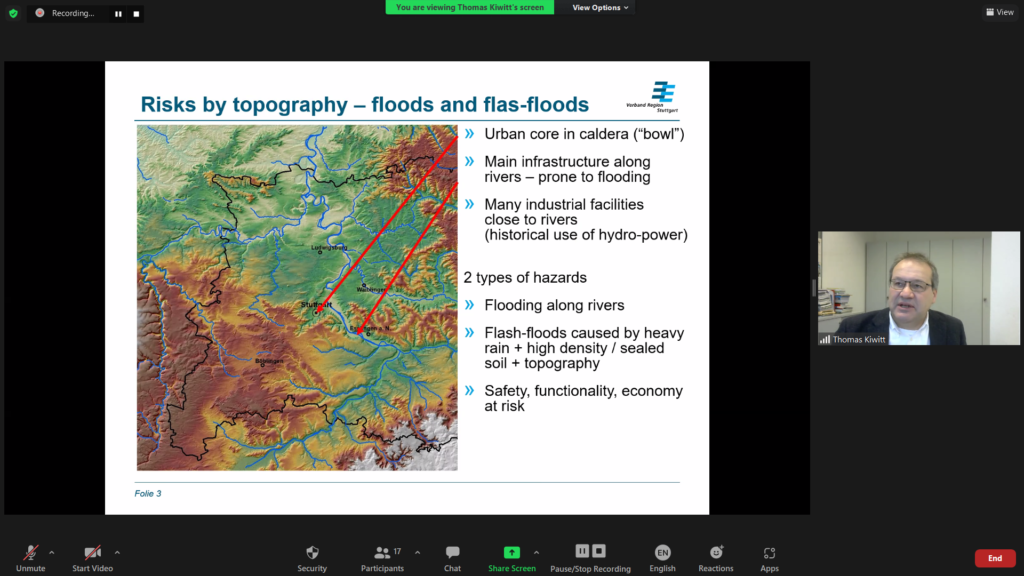
Task: Click the top-left recording stop button
Action: (x=136, y=14)
